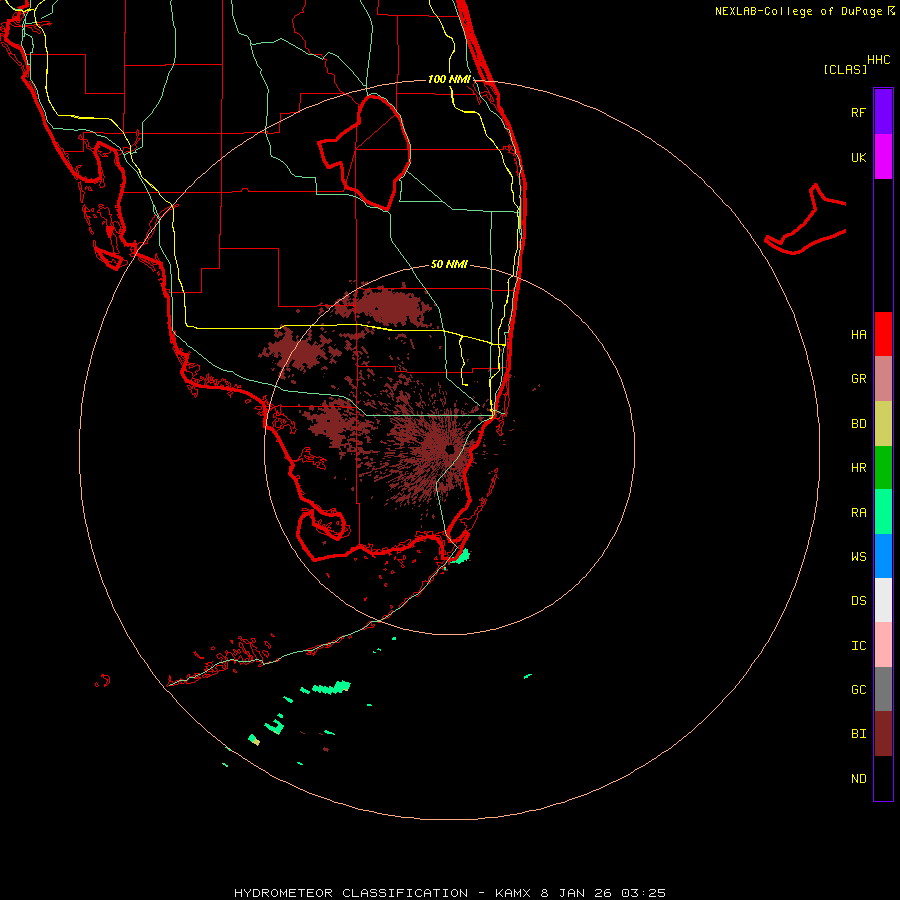900x900 pixels.
Task: Click the GR pink-brown legend swatch
Action: click(883, 379)
